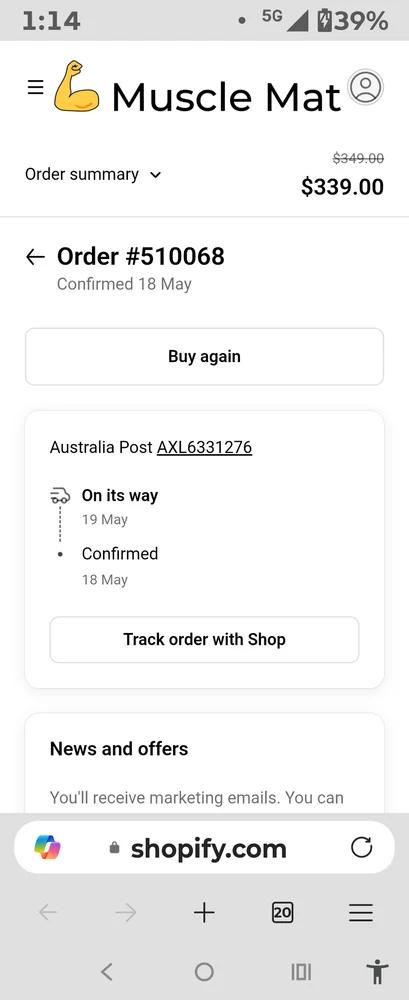Reload the page with the refresh icon
Screen dimensions: 409x1000
[x=362, y=848]
